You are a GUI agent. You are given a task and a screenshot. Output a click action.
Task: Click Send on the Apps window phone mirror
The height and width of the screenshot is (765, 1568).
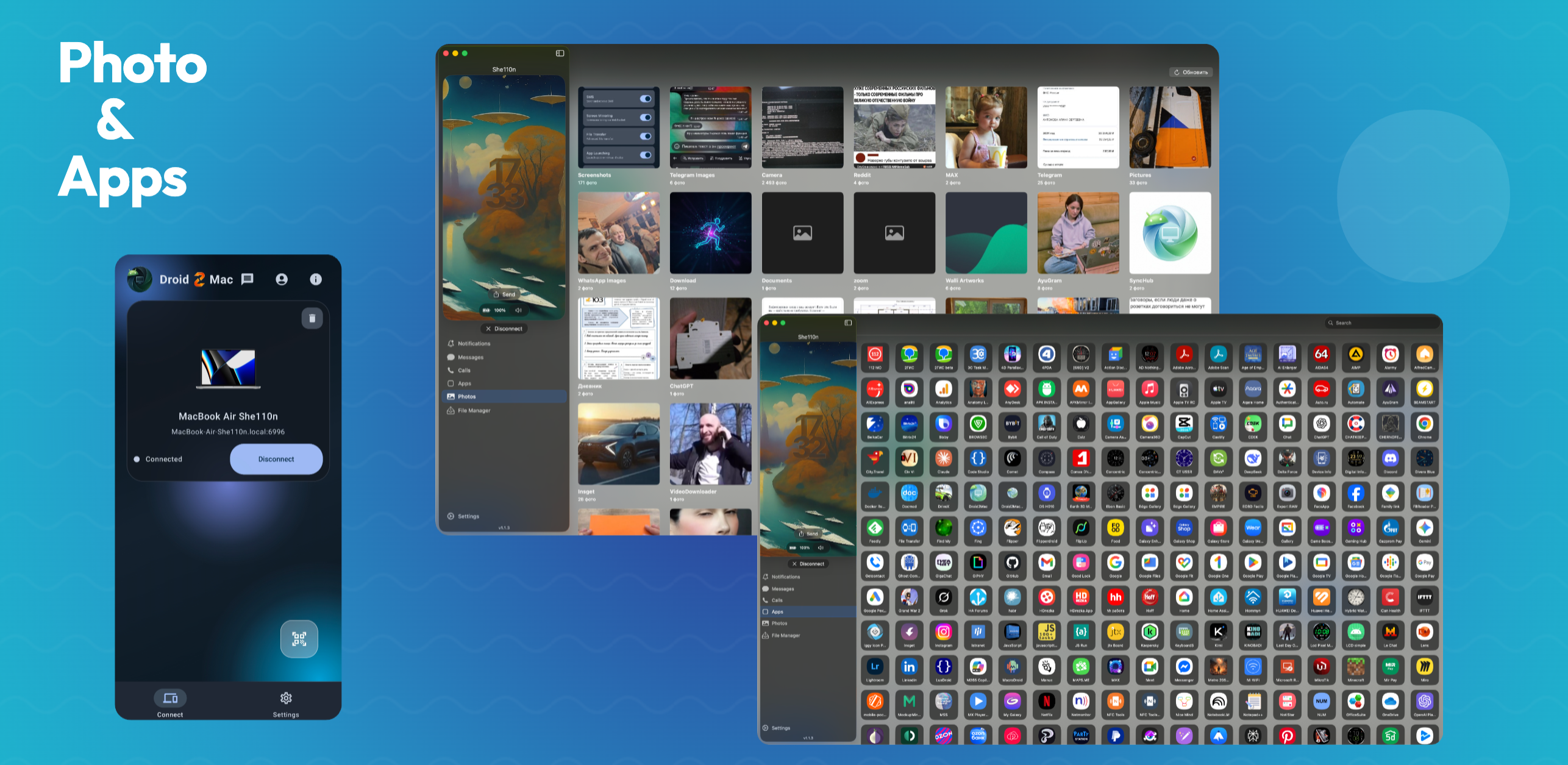(808, 534)
